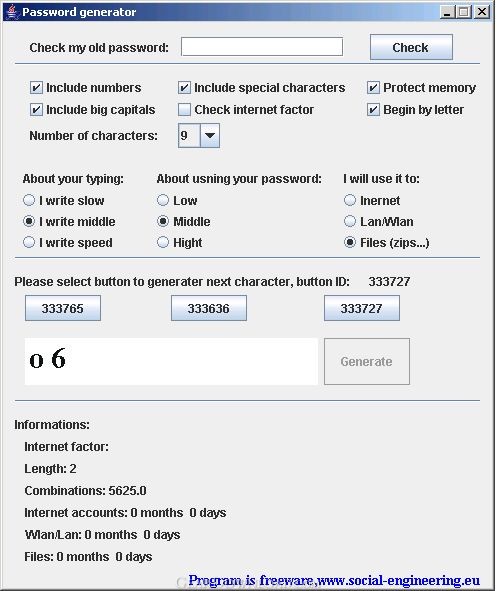Viewport: 497px width, 591px height.
Task: Toggle Include special characters checkbox
Action: click(184, 88)
